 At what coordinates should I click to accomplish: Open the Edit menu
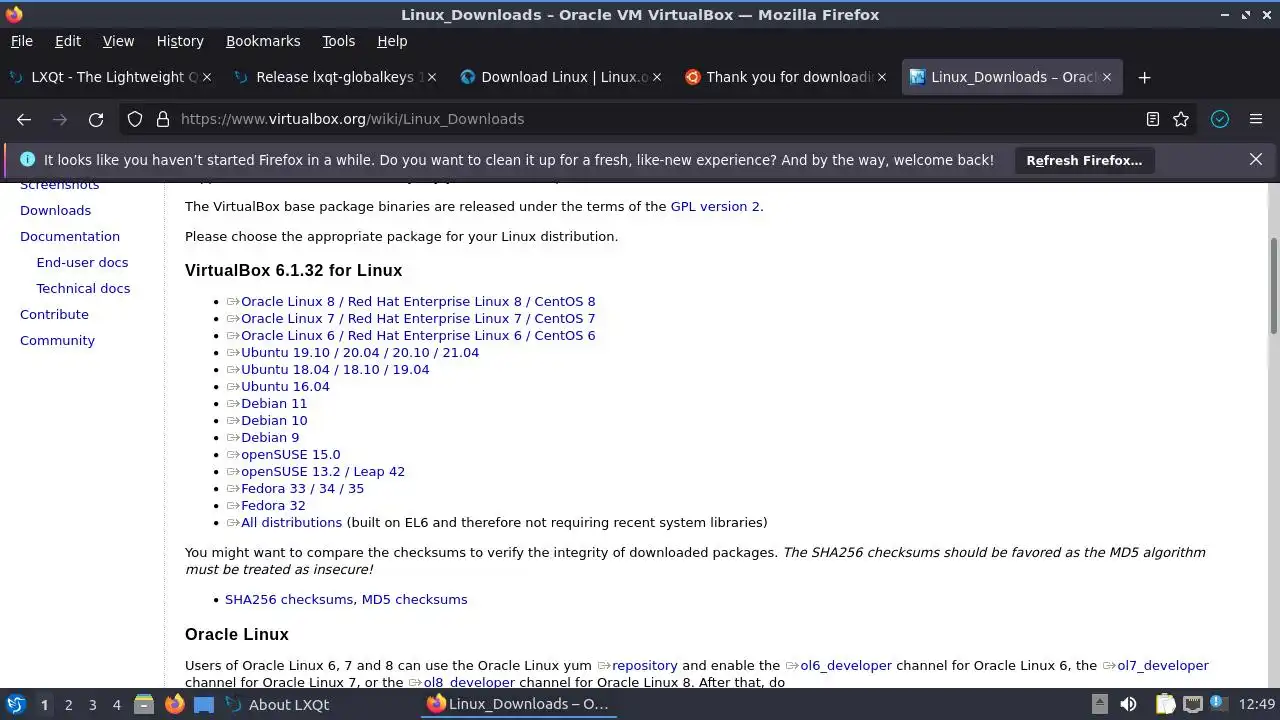[68, 41]
